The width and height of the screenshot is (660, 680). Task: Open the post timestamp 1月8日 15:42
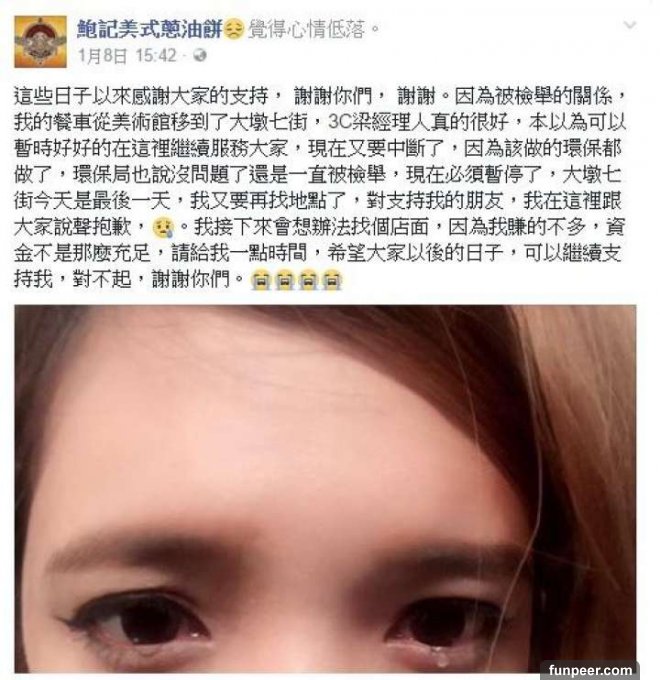point(127,56)
